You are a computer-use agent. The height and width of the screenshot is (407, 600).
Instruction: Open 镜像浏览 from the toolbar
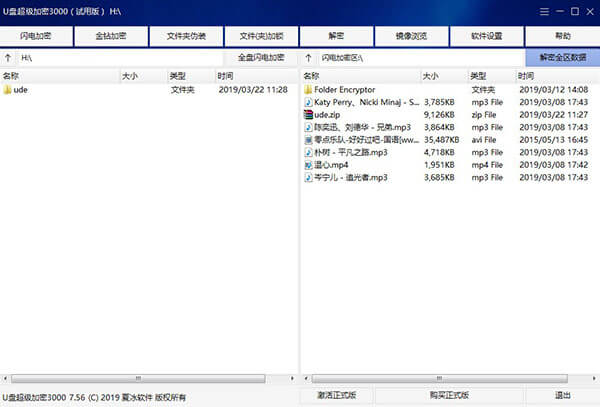click(x=412, y=36)
